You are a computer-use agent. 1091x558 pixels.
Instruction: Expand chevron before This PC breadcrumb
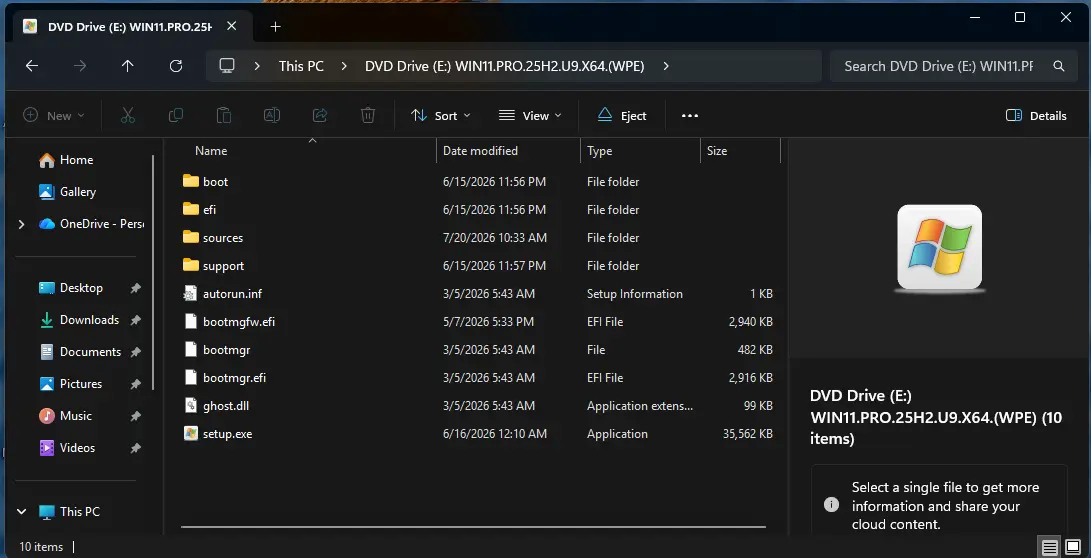coord(257,66)
